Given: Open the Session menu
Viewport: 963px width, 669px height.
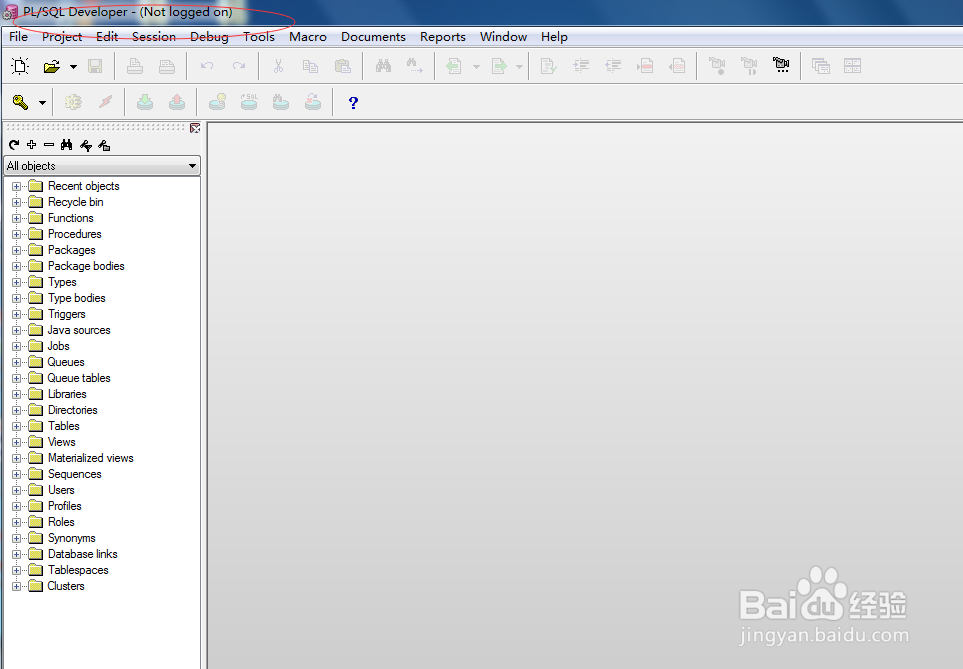Looking at the screenshot, I should coord(154,37).
